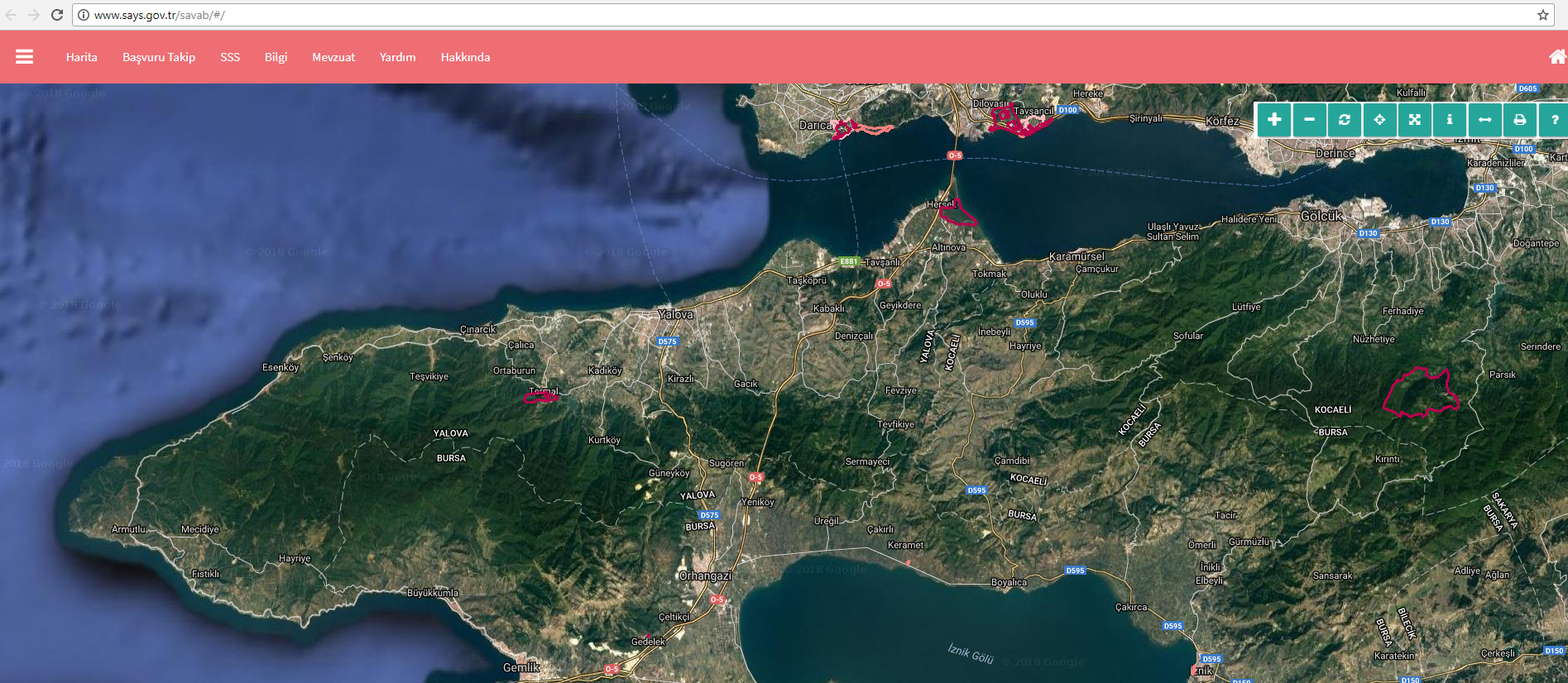
Task: Click the Boyalıca label on map
Action: [x=1009, y=582]
